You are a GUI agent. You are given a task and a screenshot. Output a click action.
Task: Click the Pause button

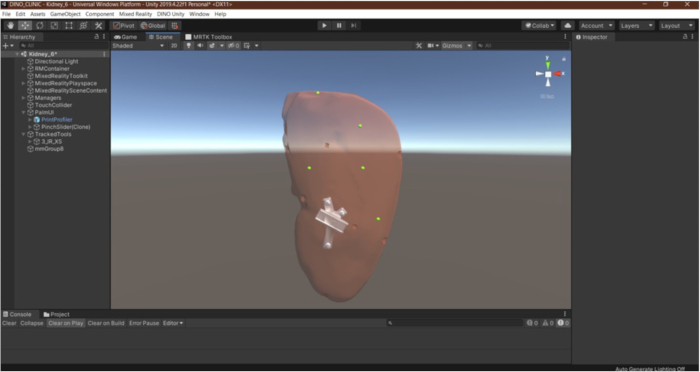pos(339,25)
